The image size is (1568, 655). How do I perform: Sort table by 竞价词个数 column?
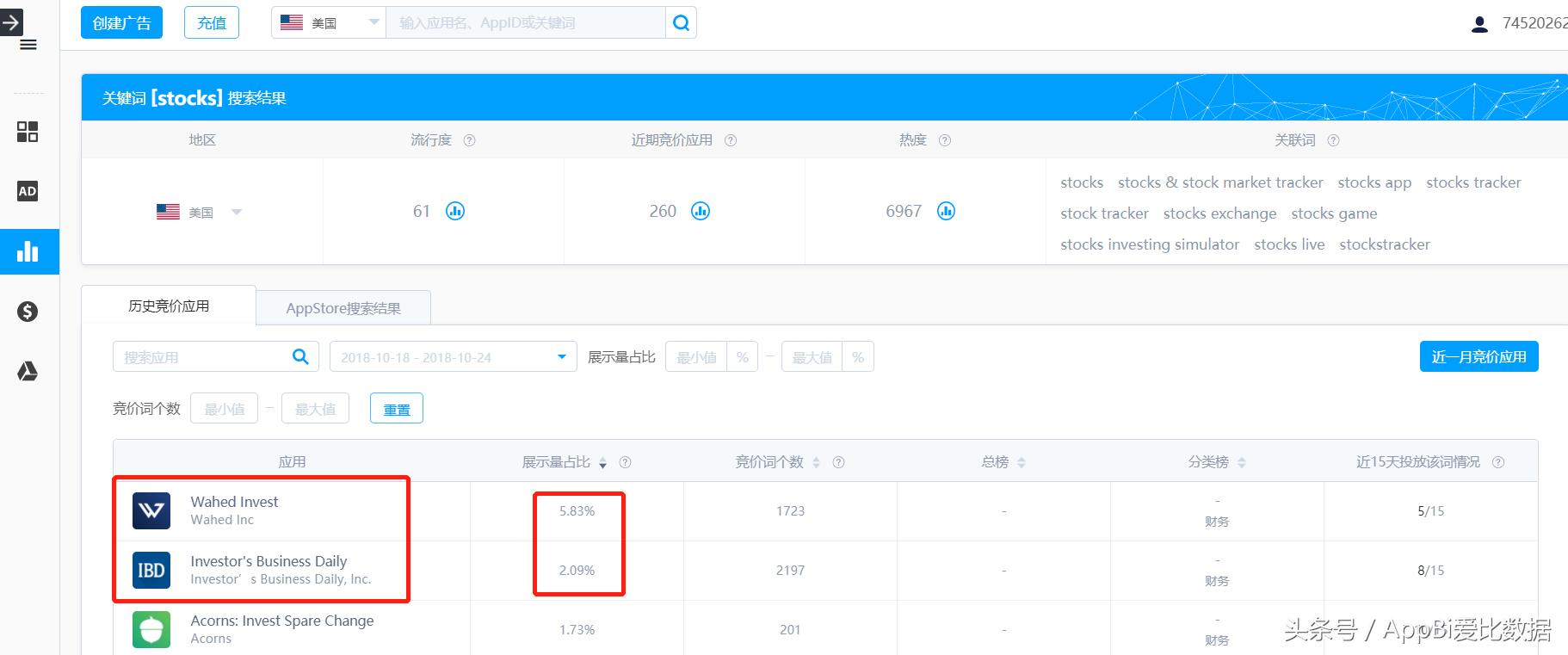pyautogui.click(x=816, y=462)
